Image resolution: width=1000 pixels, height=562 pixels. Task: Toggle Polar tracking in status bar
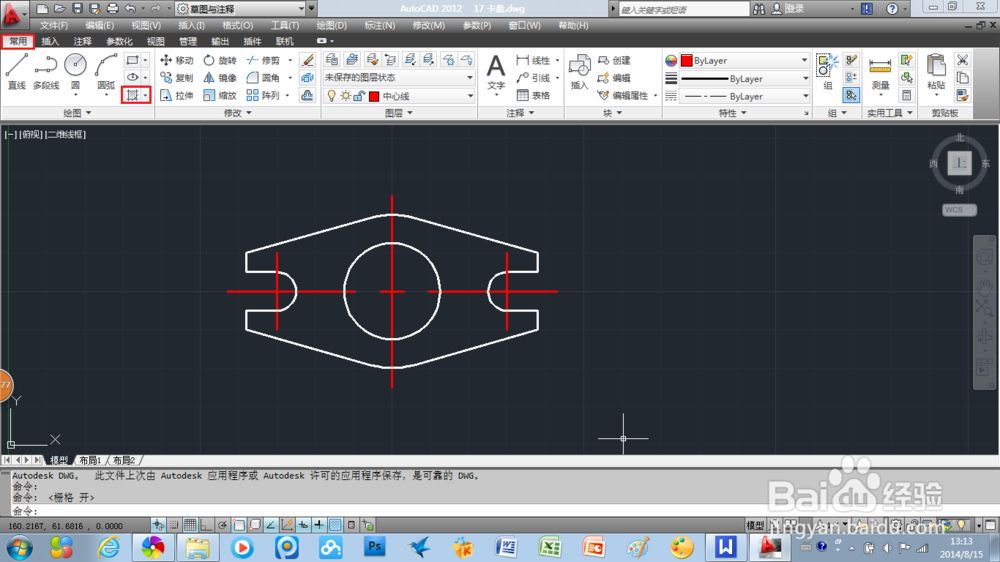tap(222, 526)
